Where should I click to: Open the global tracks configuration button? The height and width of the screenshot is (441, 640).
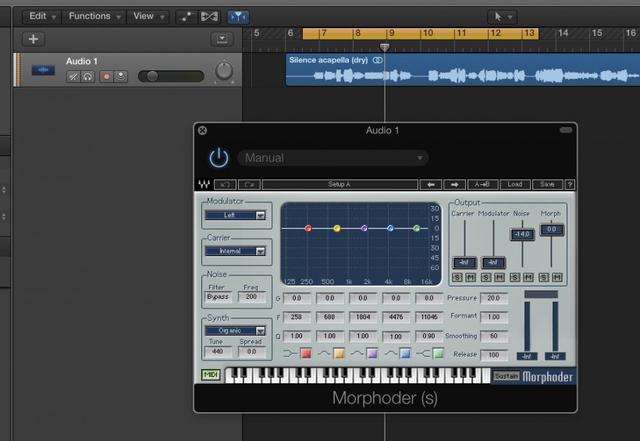tap(222, 39)
